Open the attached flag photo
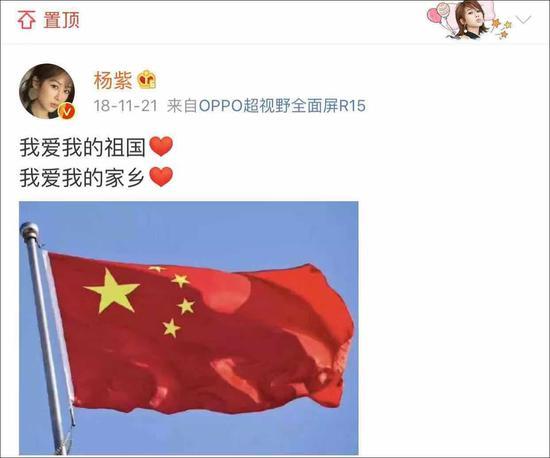550x458 pixels. coord(189,328)
